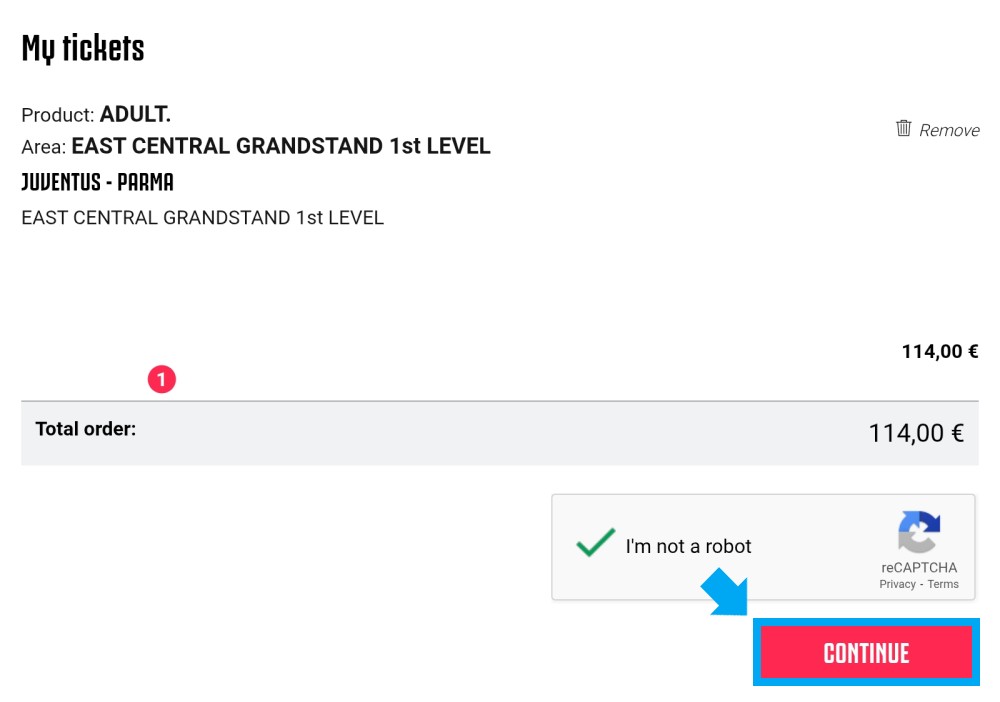Click the My tickets heading
The height and width of the screenshot is (702, 1000).
point(83,48)
